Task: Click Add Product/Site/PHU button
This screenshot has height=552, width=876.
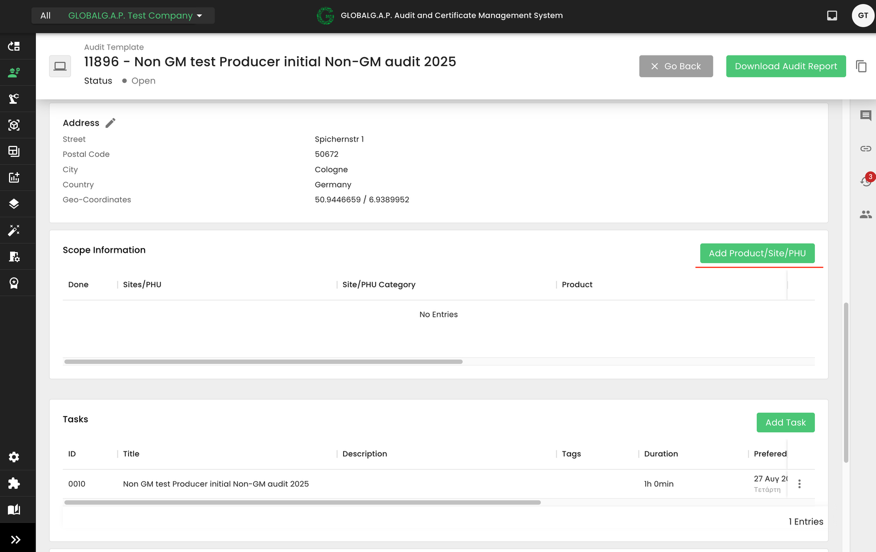Action: 757,253
